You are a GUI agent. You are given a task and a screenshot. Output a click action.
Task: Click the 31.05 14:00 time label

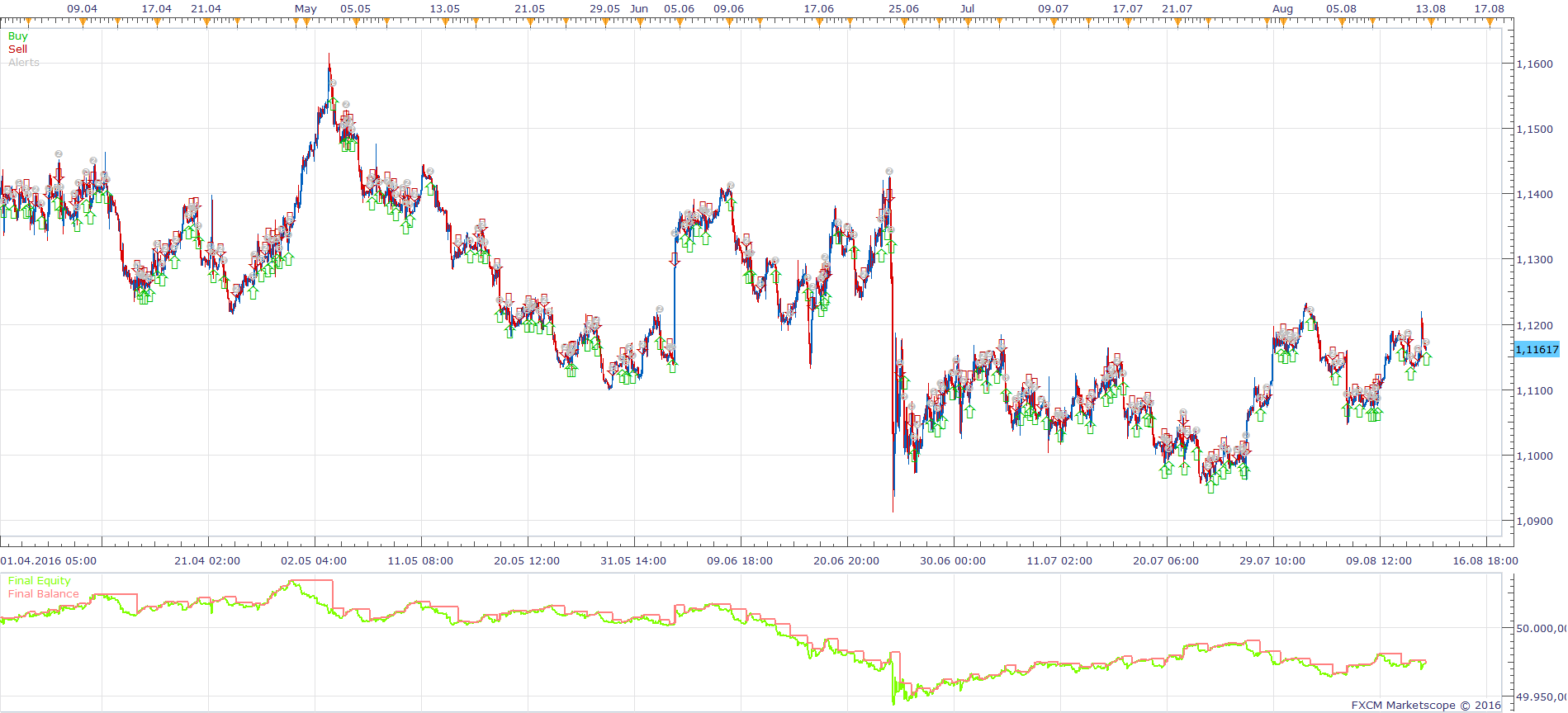633,561
